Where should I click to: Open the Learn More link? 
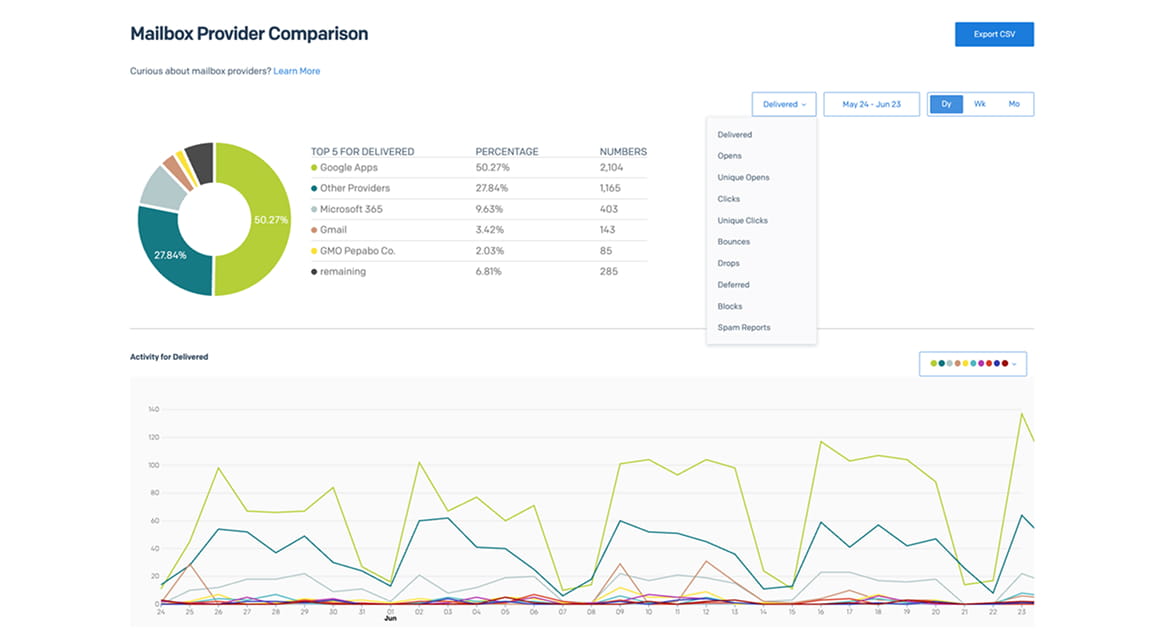coord(296,71)
